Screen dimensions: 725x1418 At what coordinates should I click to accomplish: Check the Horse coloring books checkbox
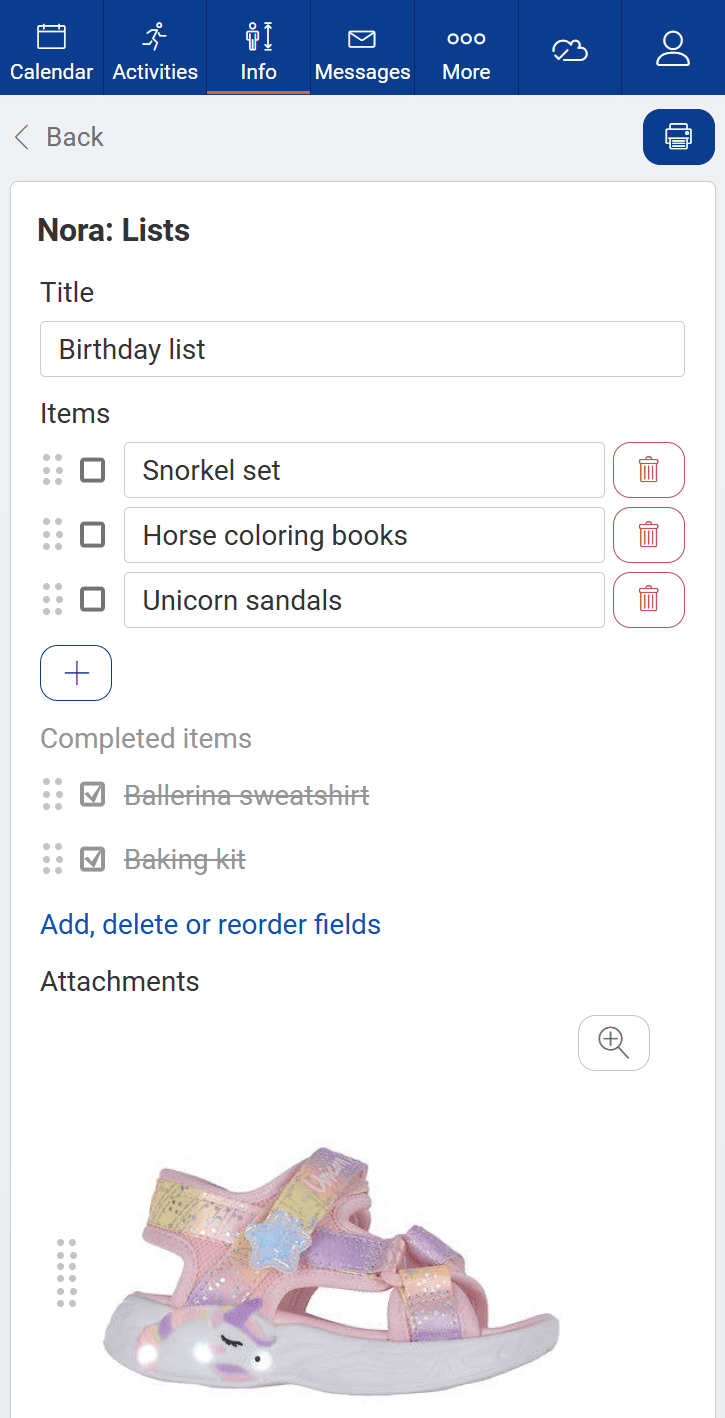click(x=92, y=535)
